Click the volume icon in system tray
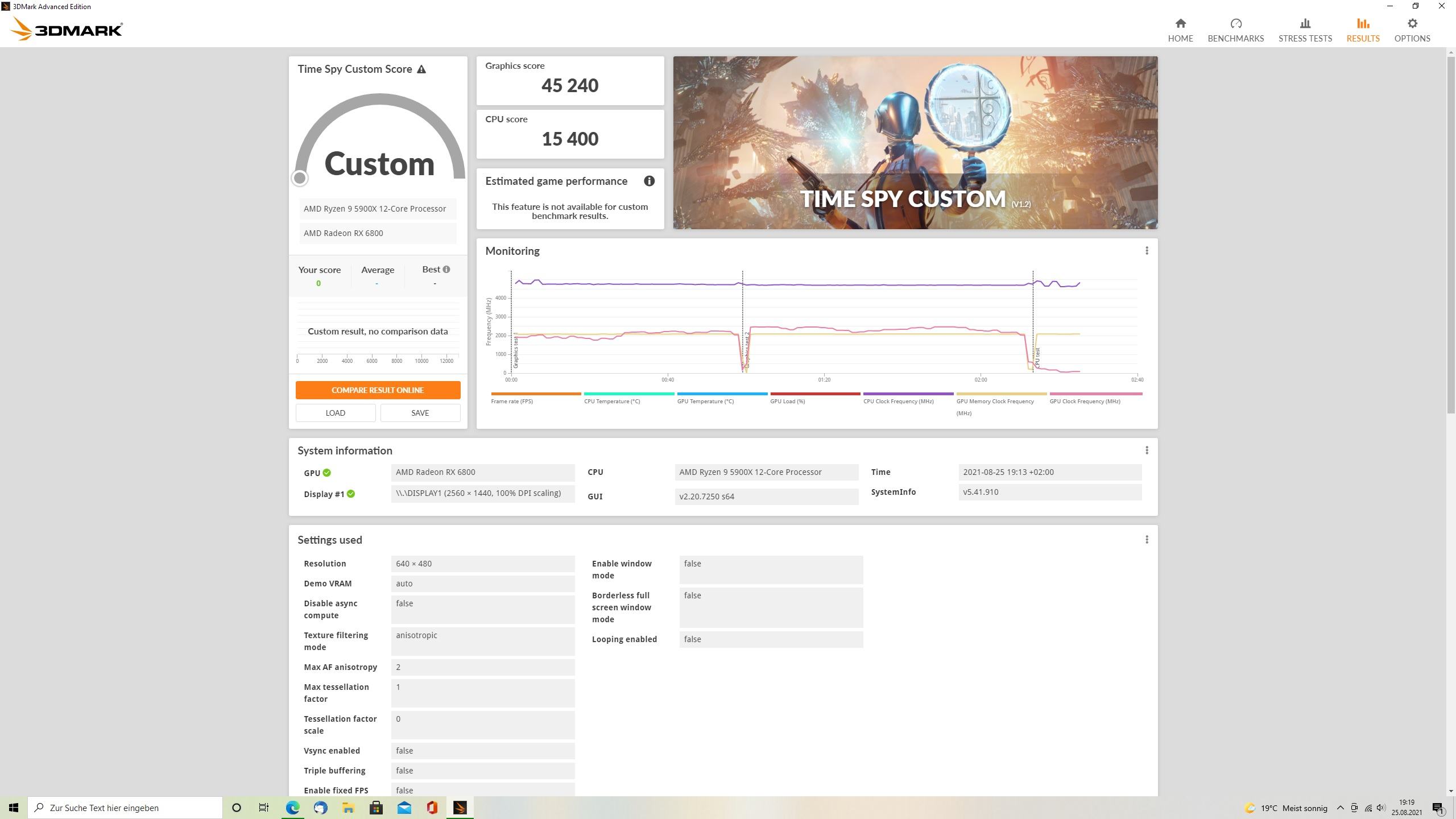This screenshot has width=1456, height=819. [x=1381, y=808]
